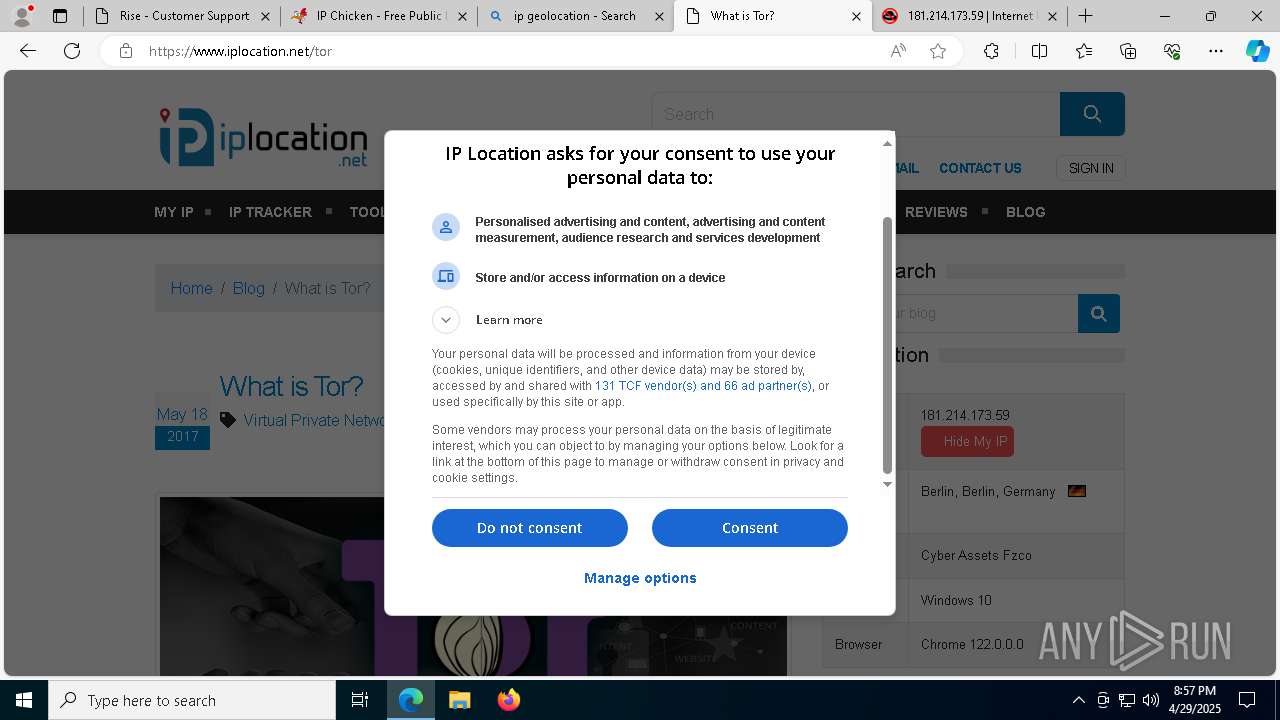
Task: Open Virtual Private Network tag link
Action: click(x=314, y=420)
